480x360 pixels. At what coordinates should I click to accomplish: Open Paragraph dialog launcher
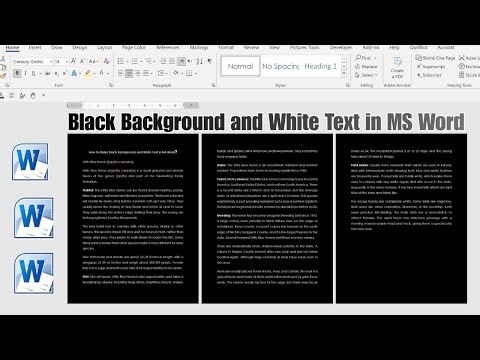pos(213,86)
